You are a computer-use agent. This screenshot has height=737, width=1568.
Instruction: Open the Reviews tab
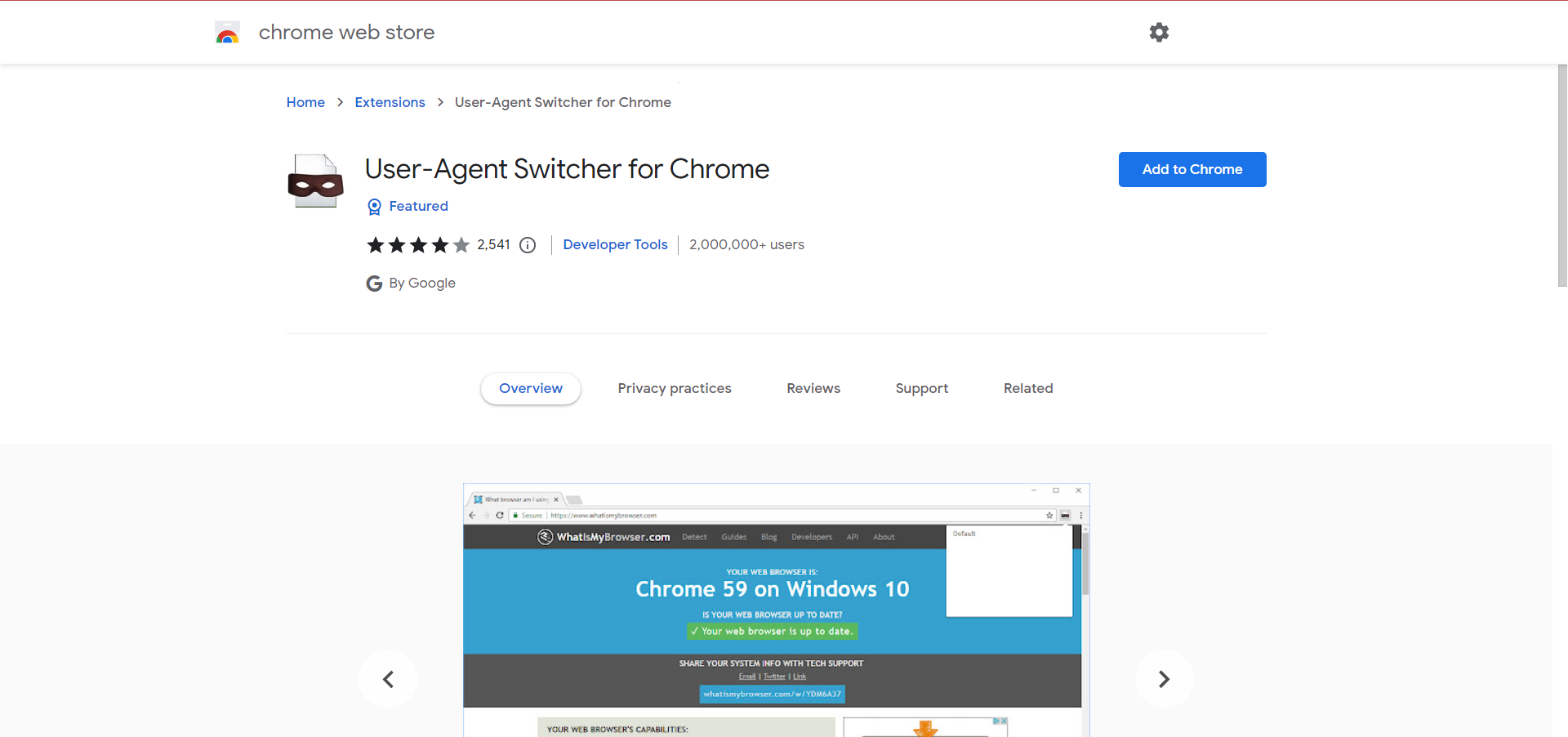[x=813, y=388]
